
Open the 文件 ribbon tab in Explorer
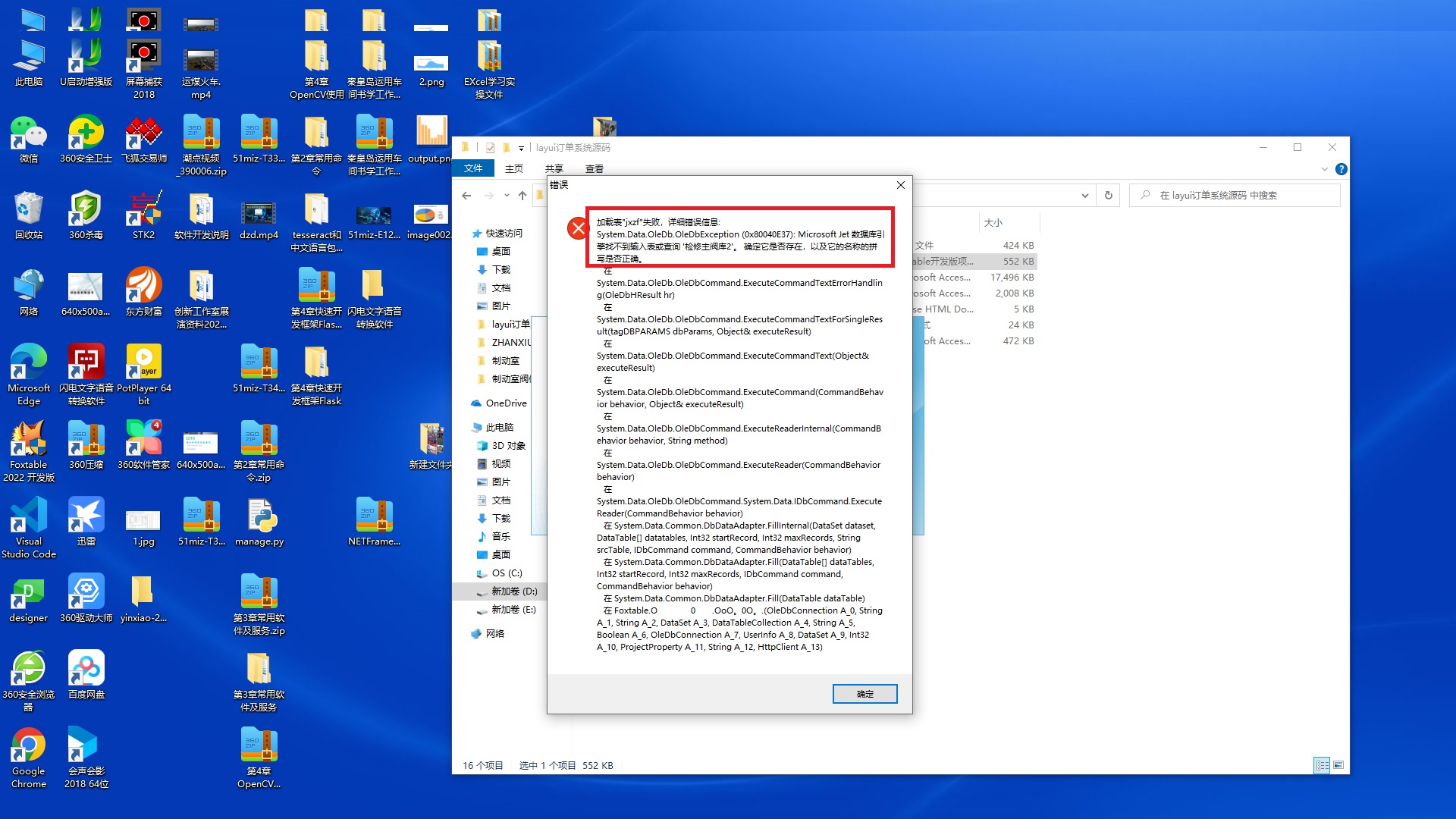point(473,168)
